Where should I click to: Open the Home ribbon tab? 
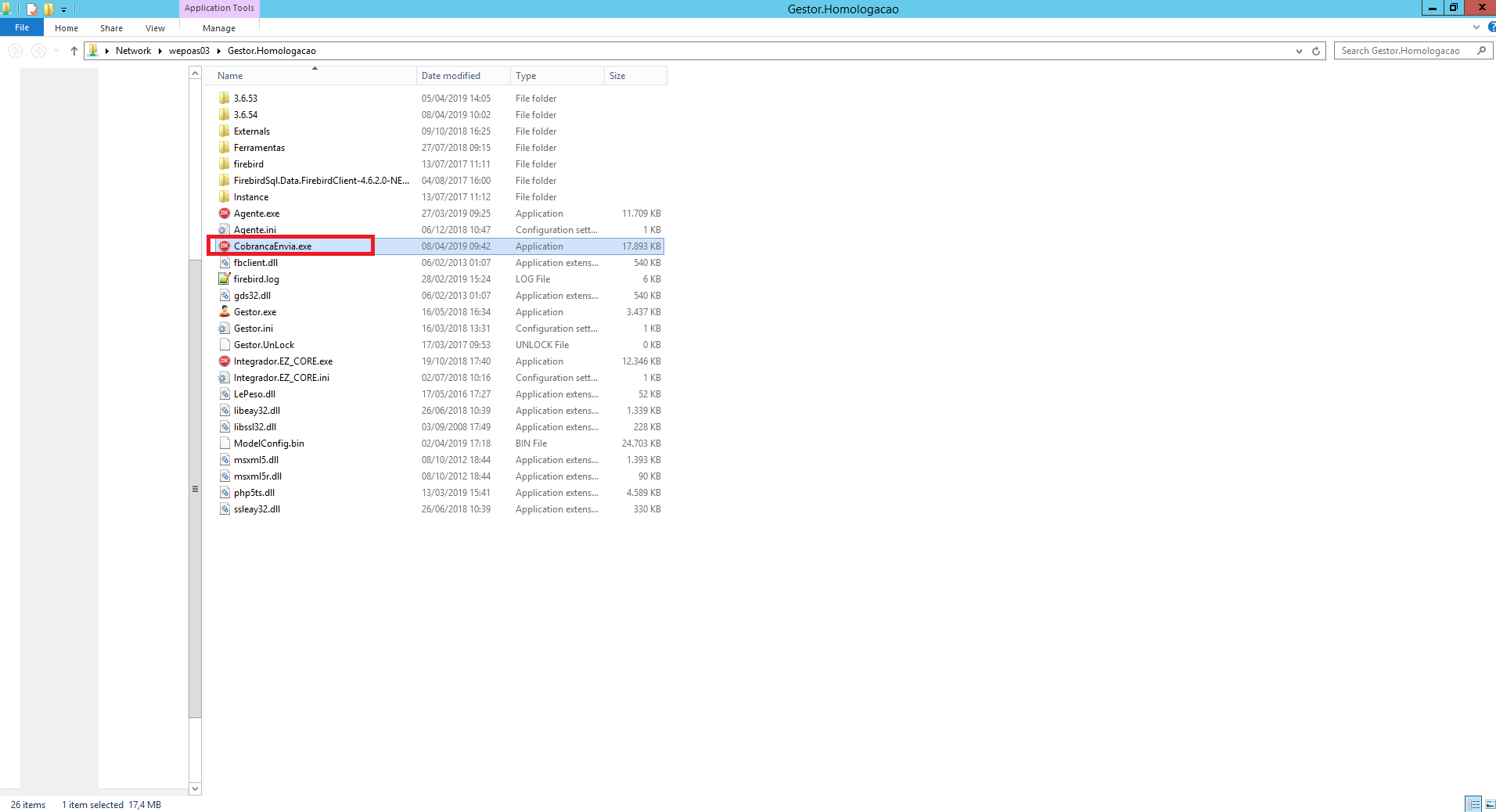pyautogui.click(x=67, y=28)
